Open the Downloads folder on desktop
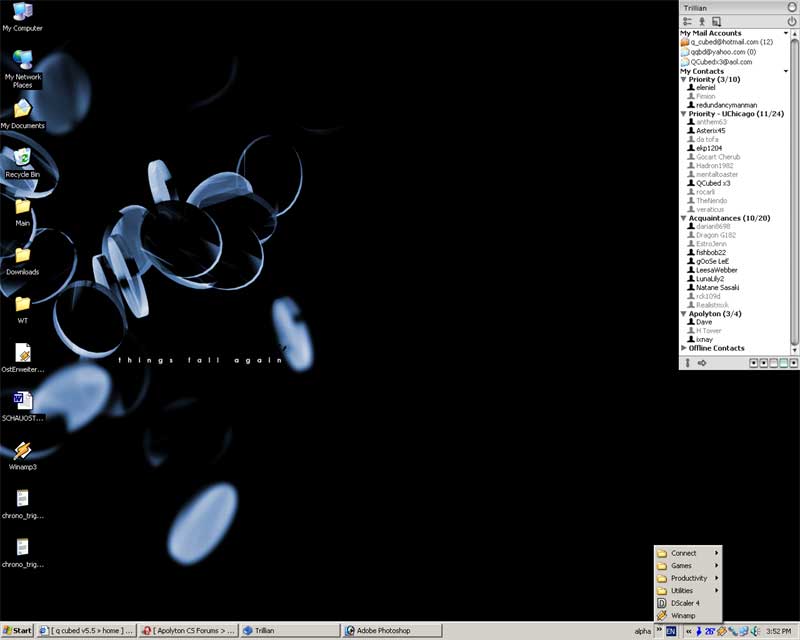Viewport: 800px width, 640px height. (22, 255)
